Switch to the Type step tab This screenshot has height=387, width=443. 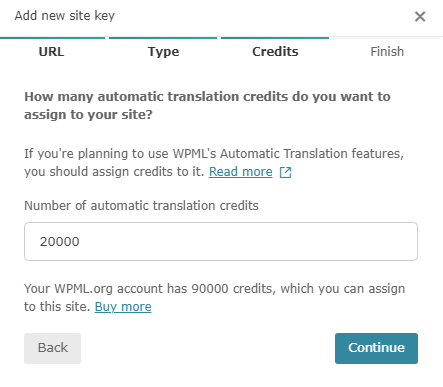click(163, 52)
